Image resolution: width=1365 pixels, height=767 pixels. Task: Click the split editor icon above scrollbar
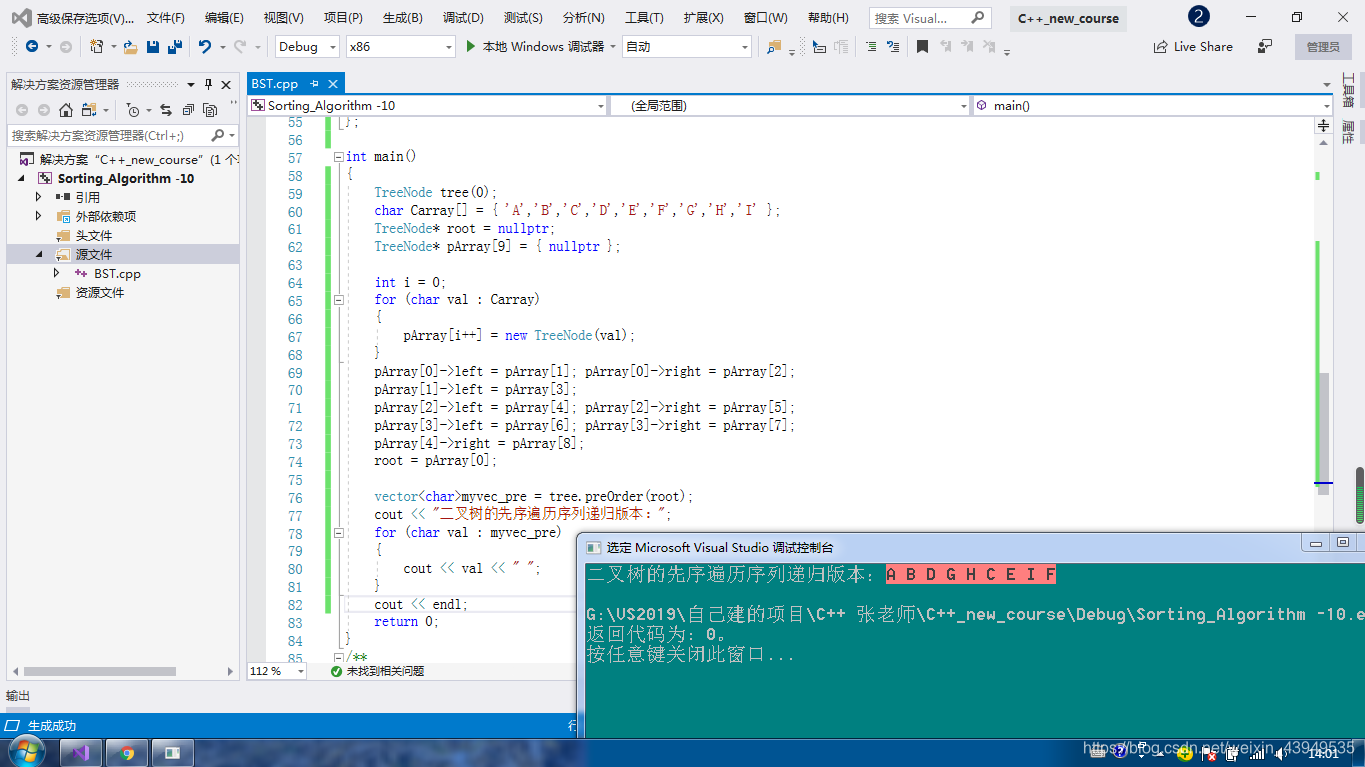[1324, 125]
